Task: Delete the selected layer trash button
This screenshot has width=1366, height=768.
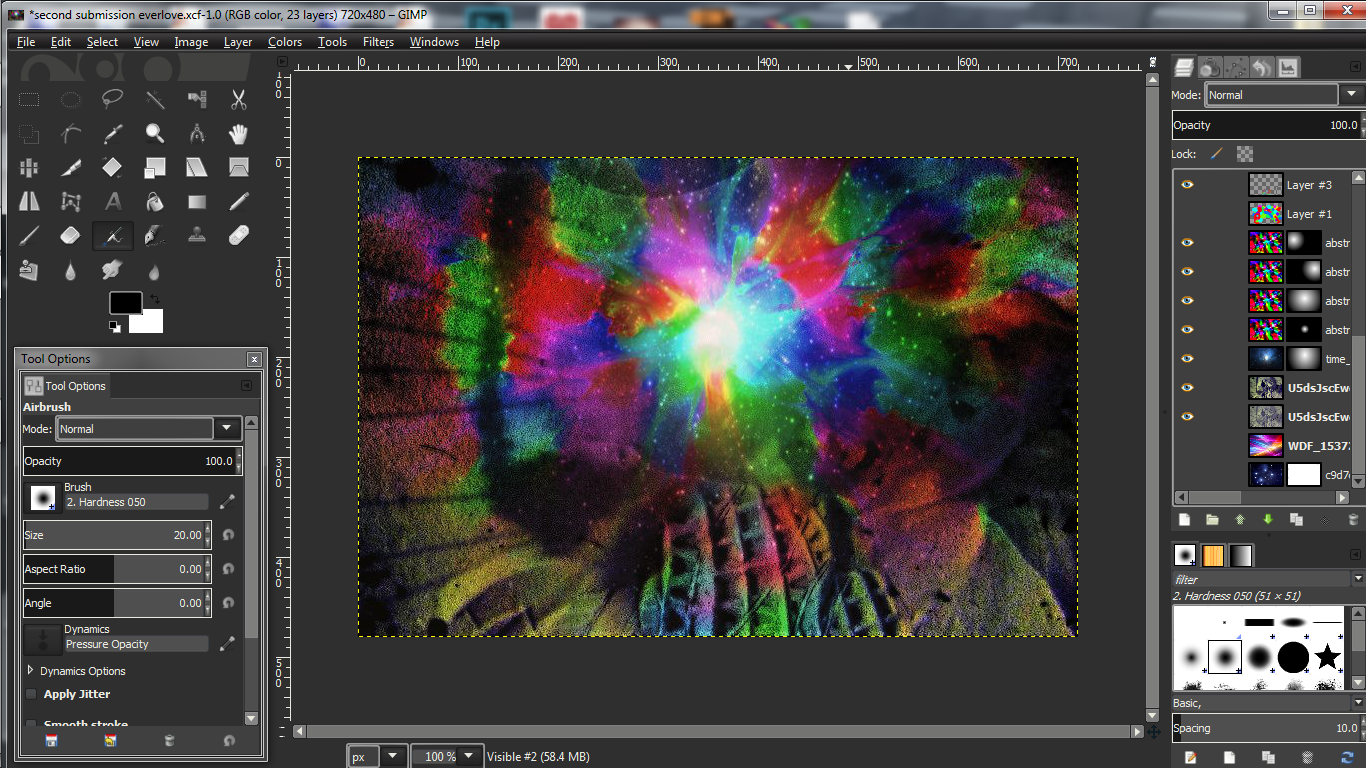Action: (x=1352, y=520)
